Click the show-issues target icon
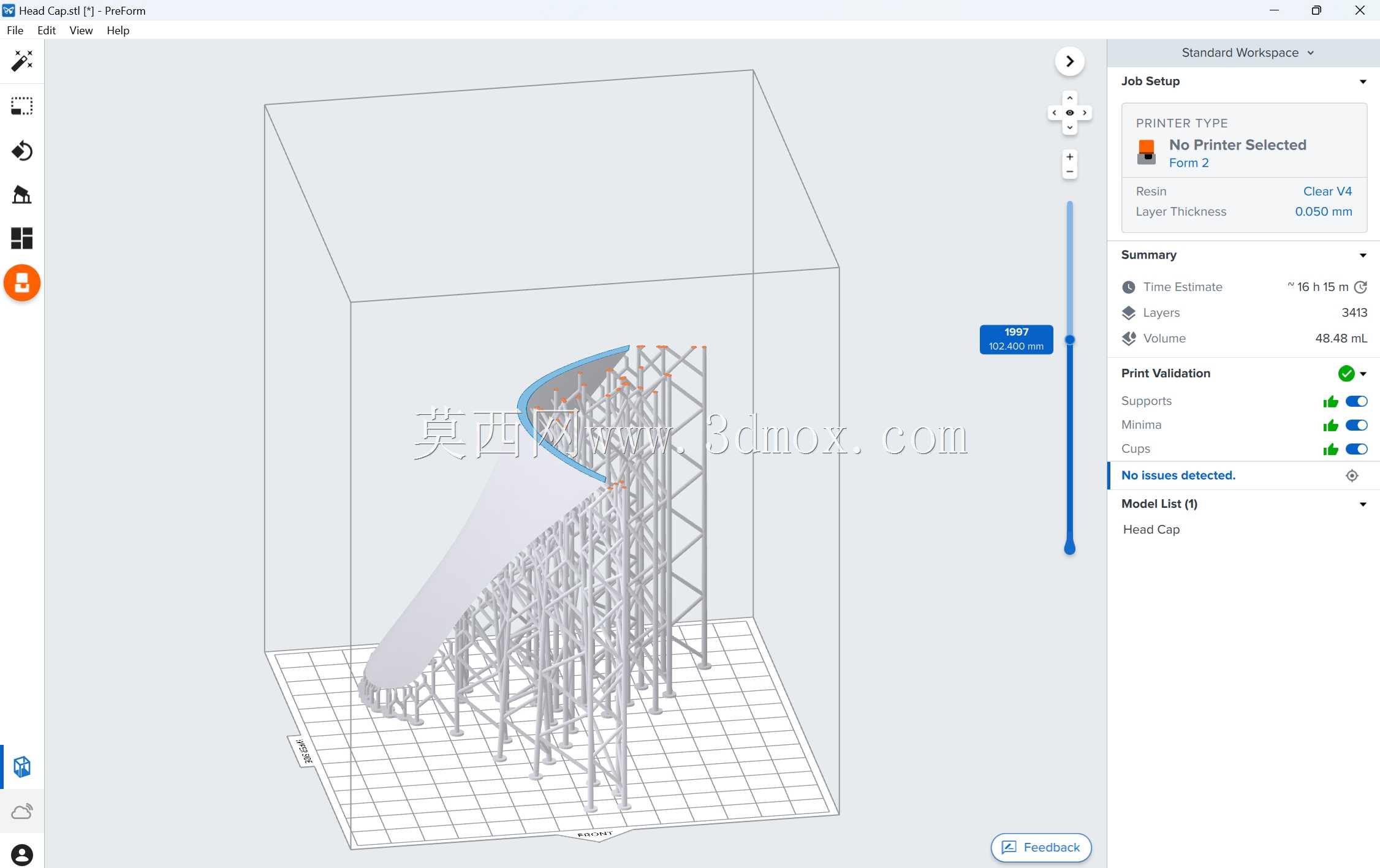The image size is (1380, 868). tap(1352, 475)
